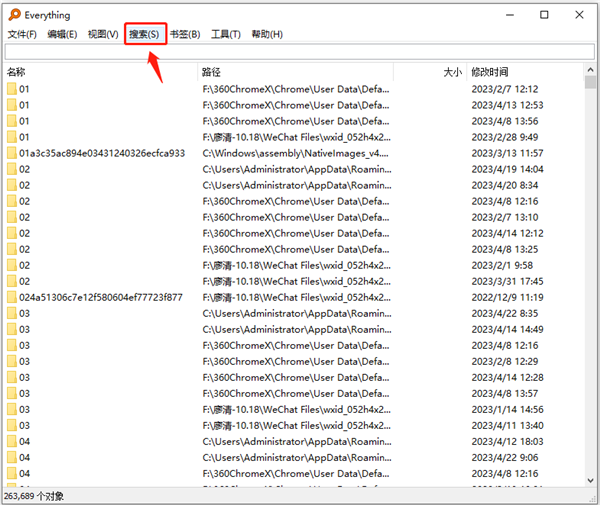Click the date 2023/1/14 14:56
This screenshot has width=600, height=505.
point(507,410)
